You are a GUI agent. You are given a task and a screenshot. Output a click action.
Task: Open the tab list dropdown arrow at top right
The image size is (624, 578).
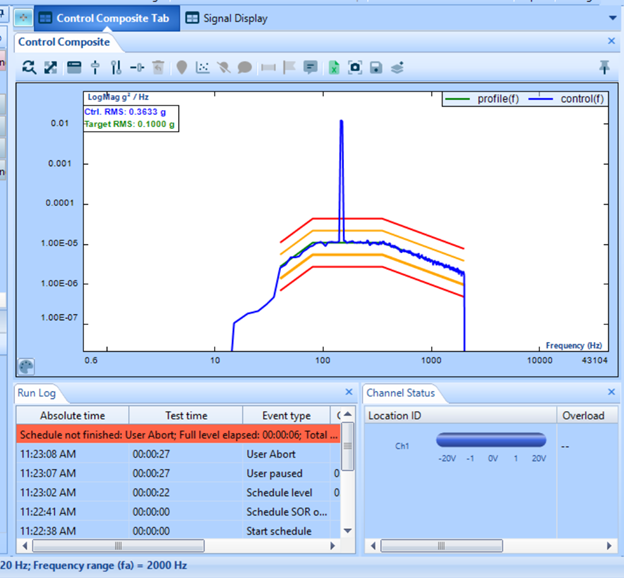click(x=613, y=18)
